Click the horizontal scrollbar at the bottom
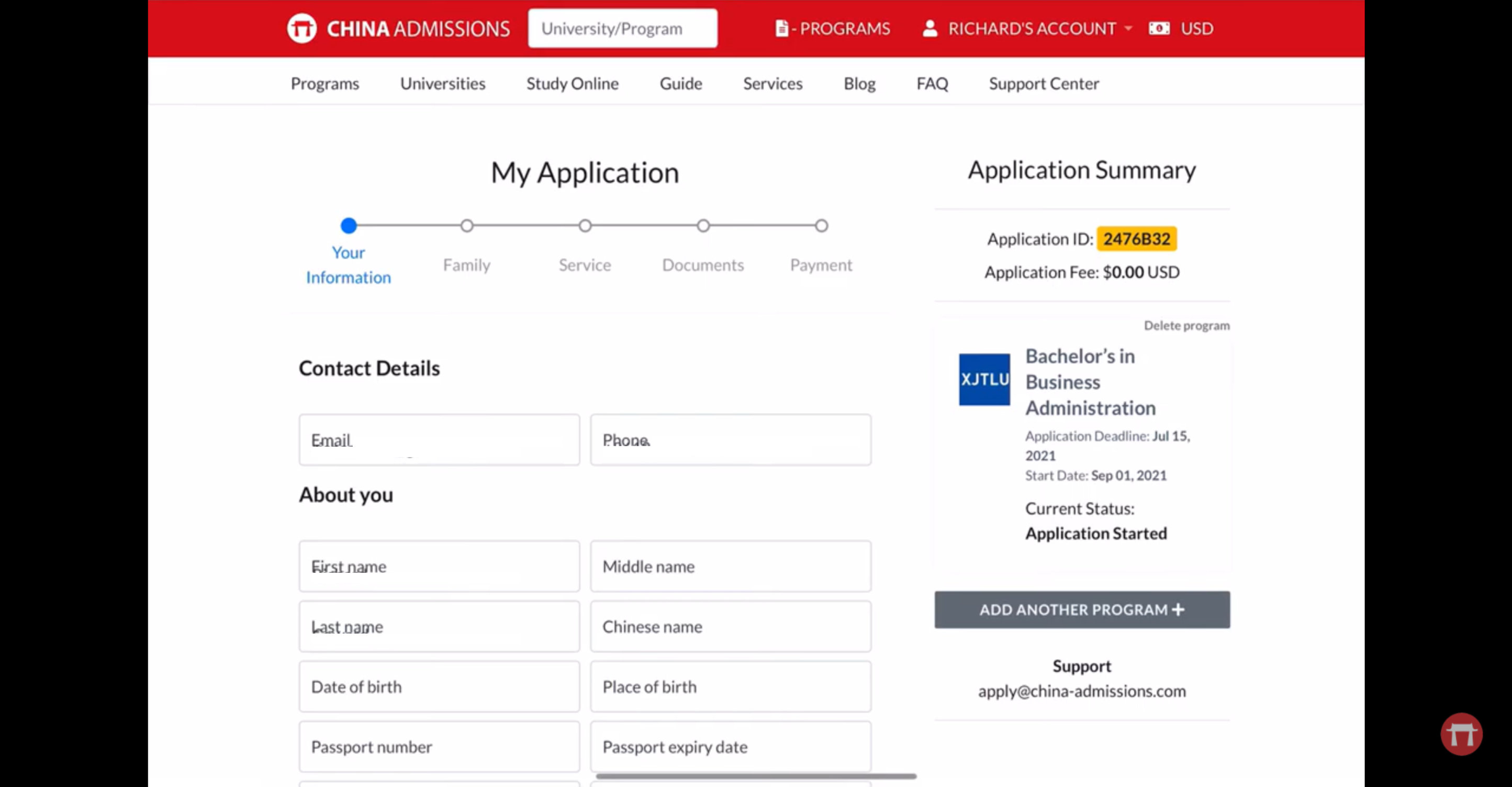Screen dimensions: 1512x787 click(756, 776)
